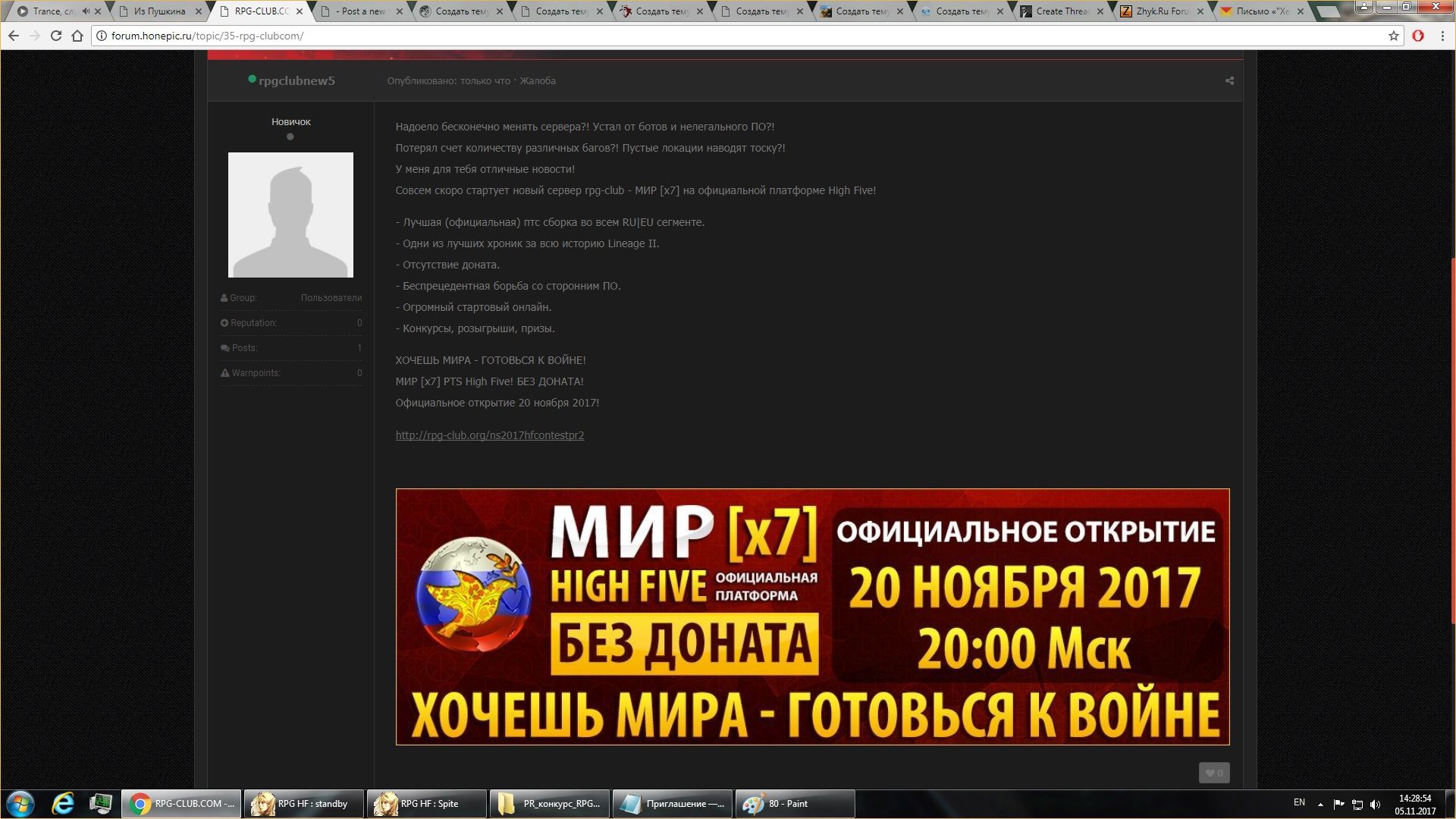Screen dimensions: 1456x819
Task: Select the 'Новичок' rank text
Action: (x=291, y=121)
